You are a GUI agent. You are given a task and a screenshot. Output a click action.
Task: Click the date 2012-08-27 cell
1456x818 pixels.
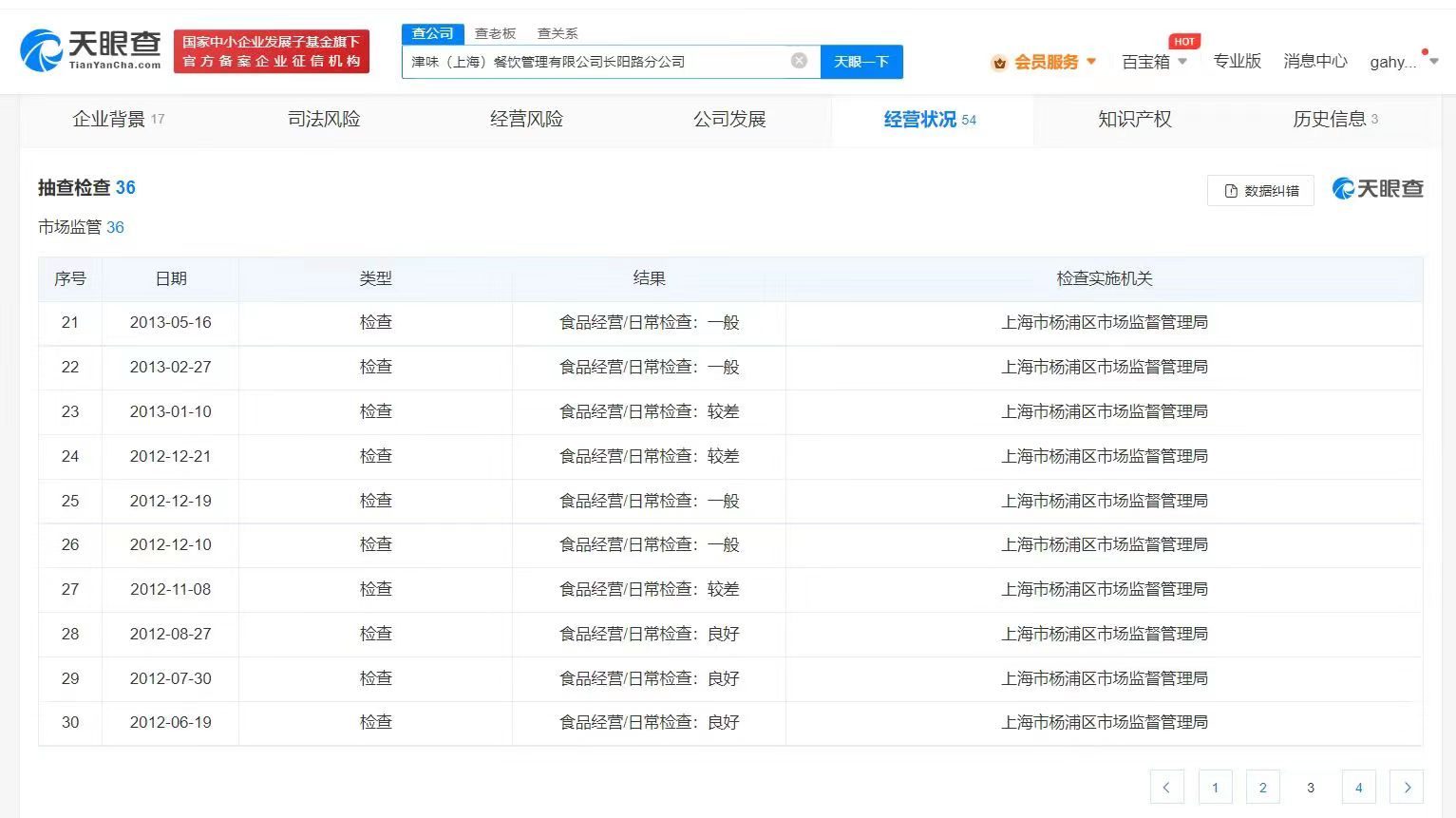pos(171,634)
